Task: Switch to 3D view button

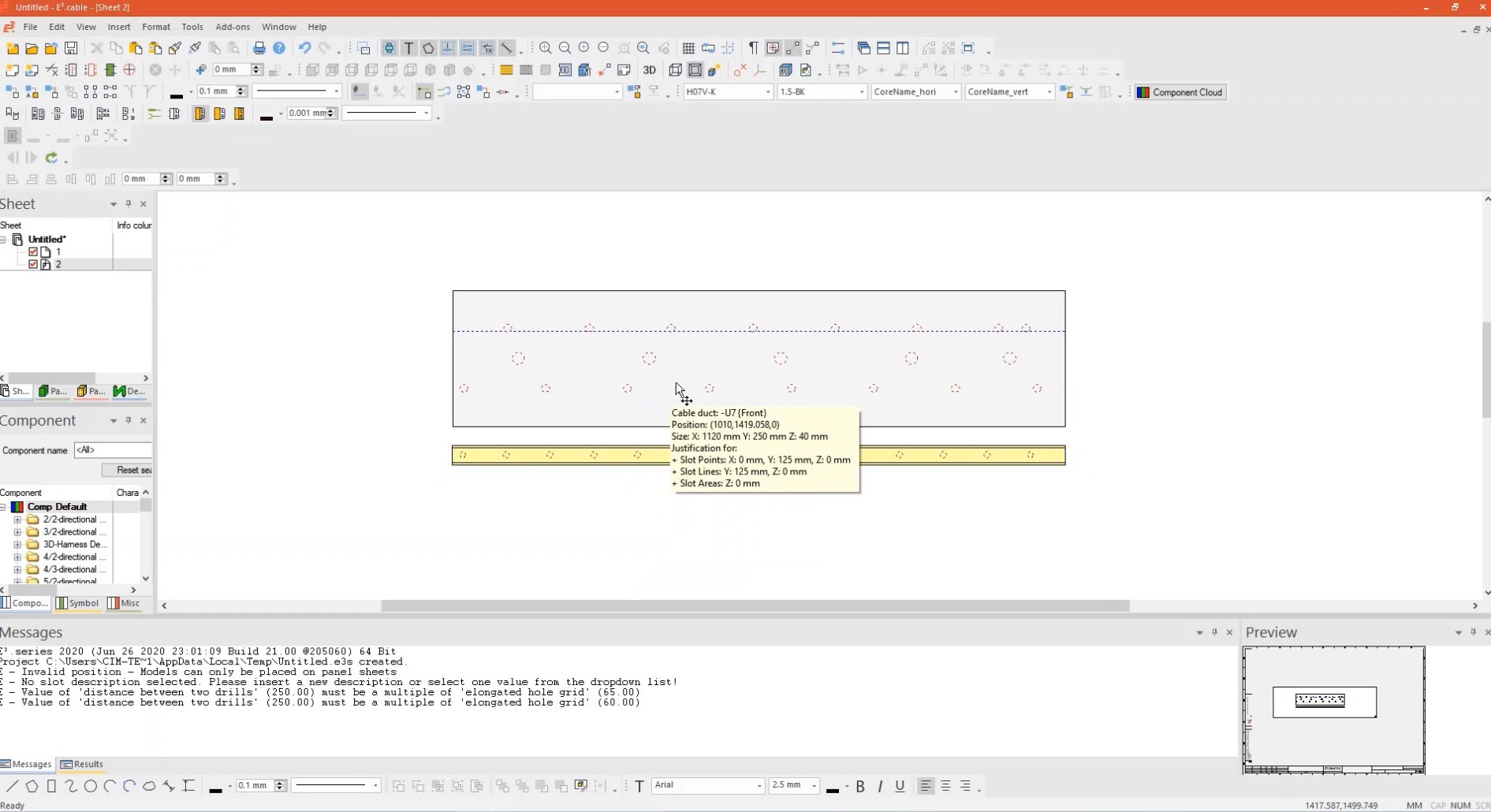Action: click(x=650, y=70)
